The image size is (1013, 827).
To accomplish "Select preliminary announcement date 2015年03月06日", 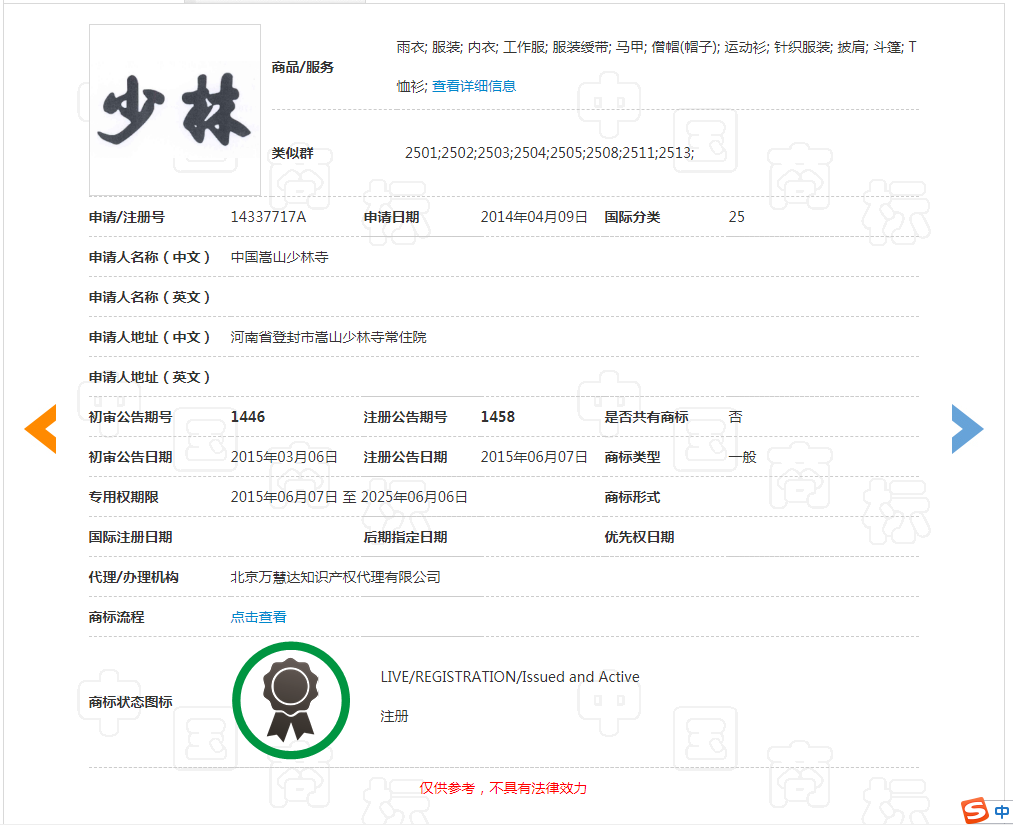I will click(x=284, y=457).
